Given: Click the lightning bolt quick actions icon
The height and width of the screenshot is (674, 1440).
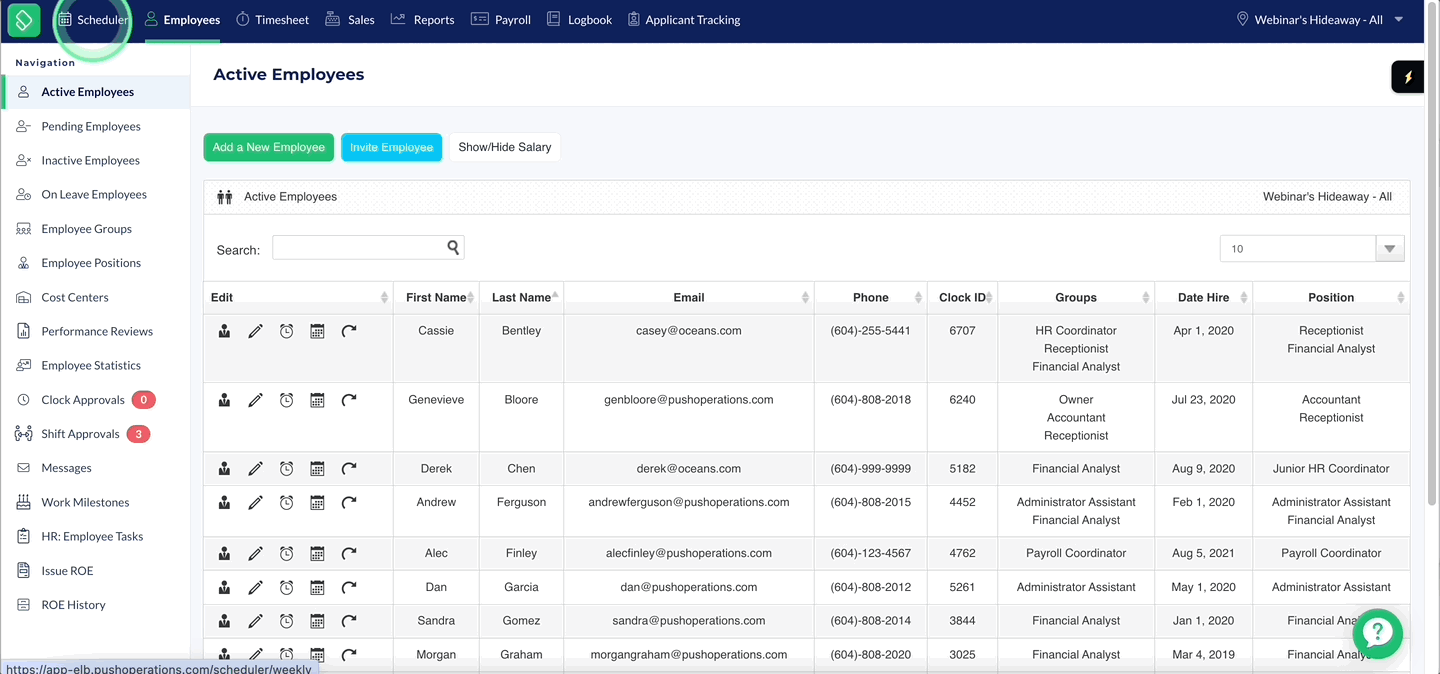Looking at the screenshot, I should pos(1407,77).
